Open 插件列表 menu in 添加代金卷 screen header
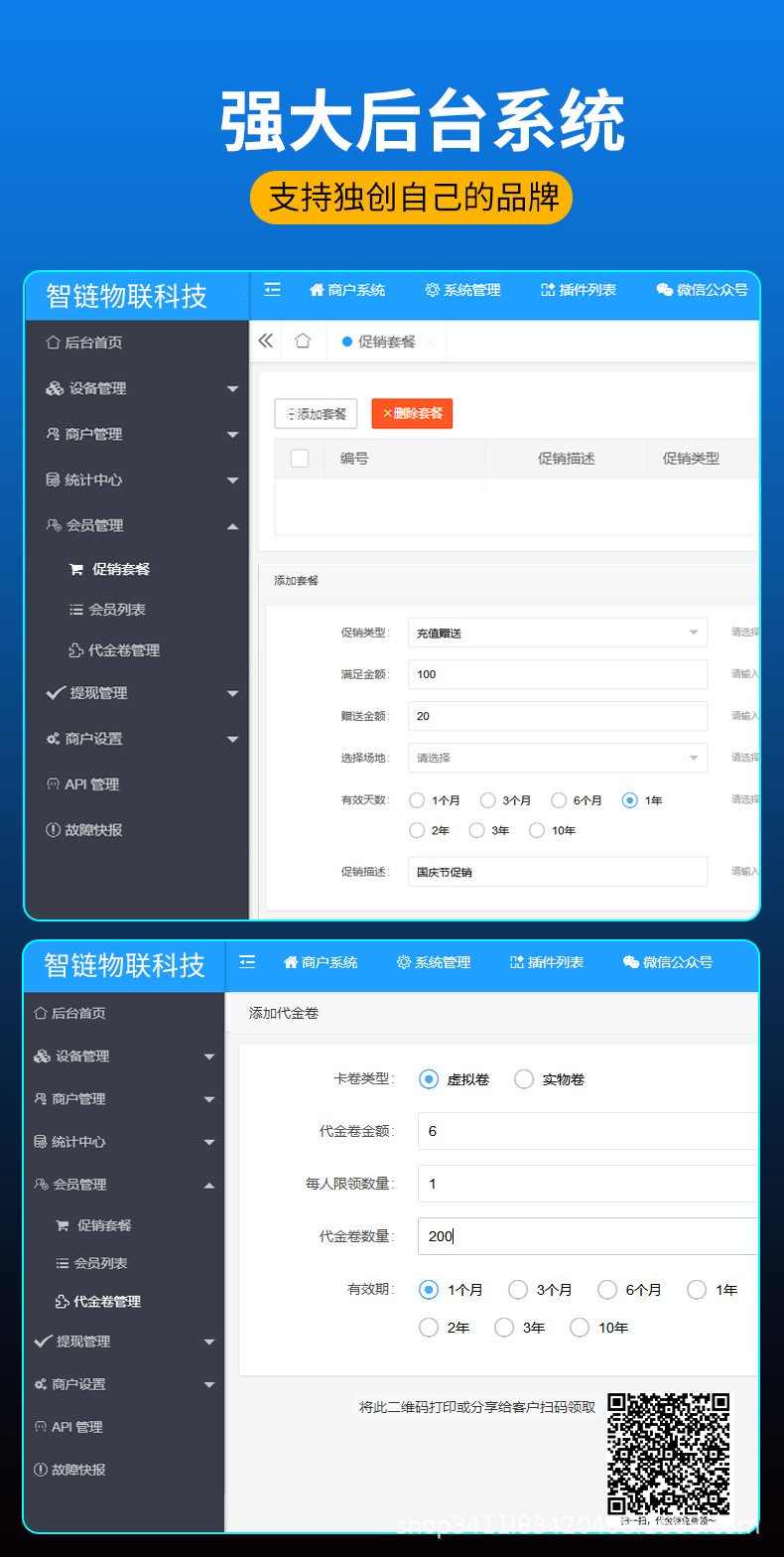The width and height of the screenshot is (784, 1557). (547, 962)
